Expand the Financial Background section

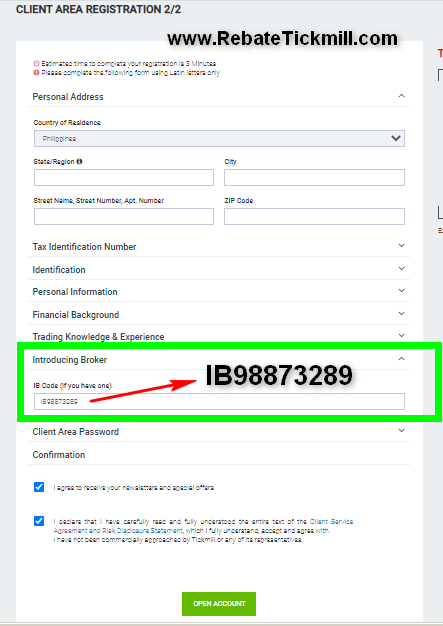click(219, 315)
